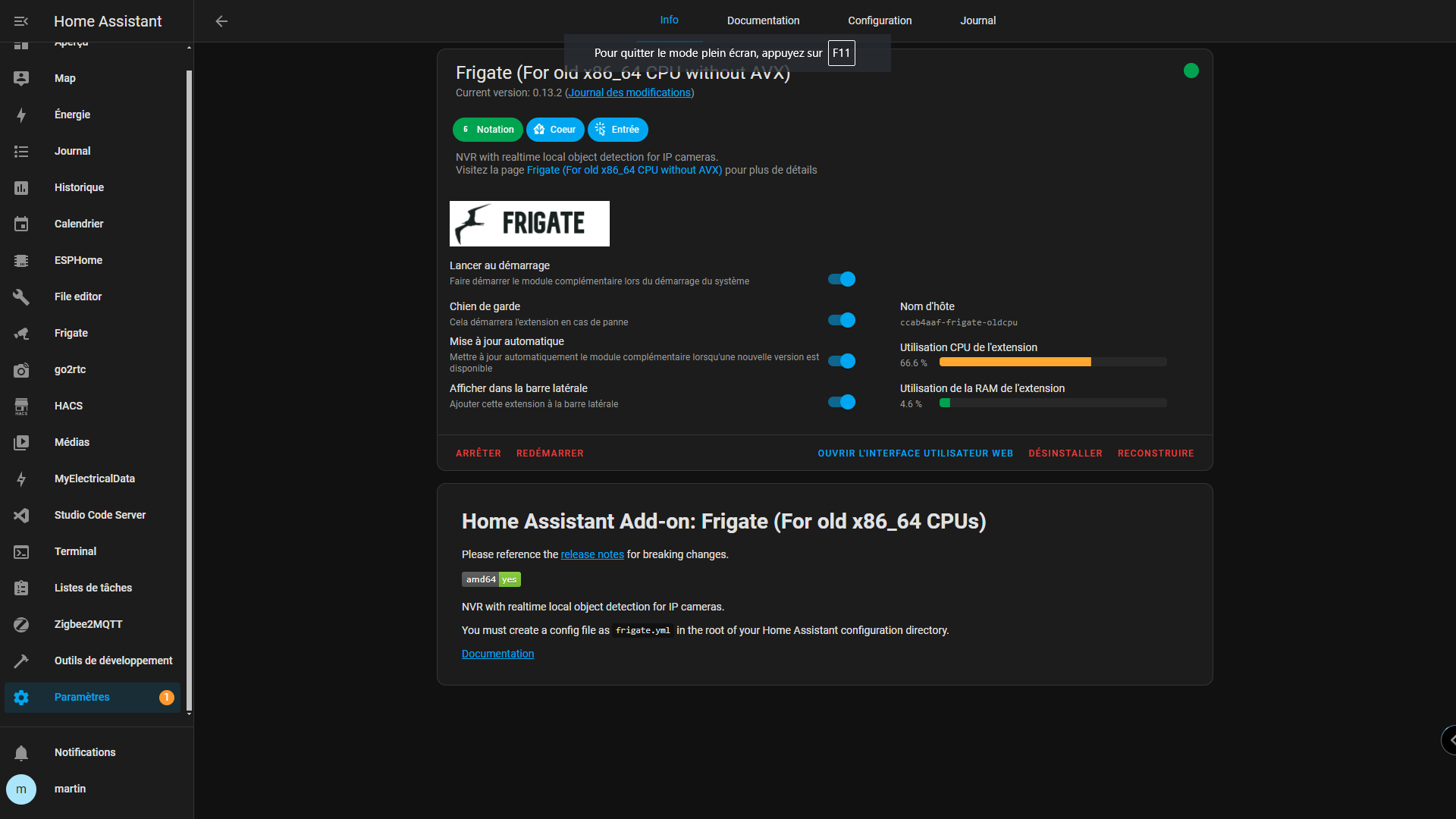Toggle the Lancer au démarrage switch
The height and width of the screenshot is (819, 1456).
[842, 279]
